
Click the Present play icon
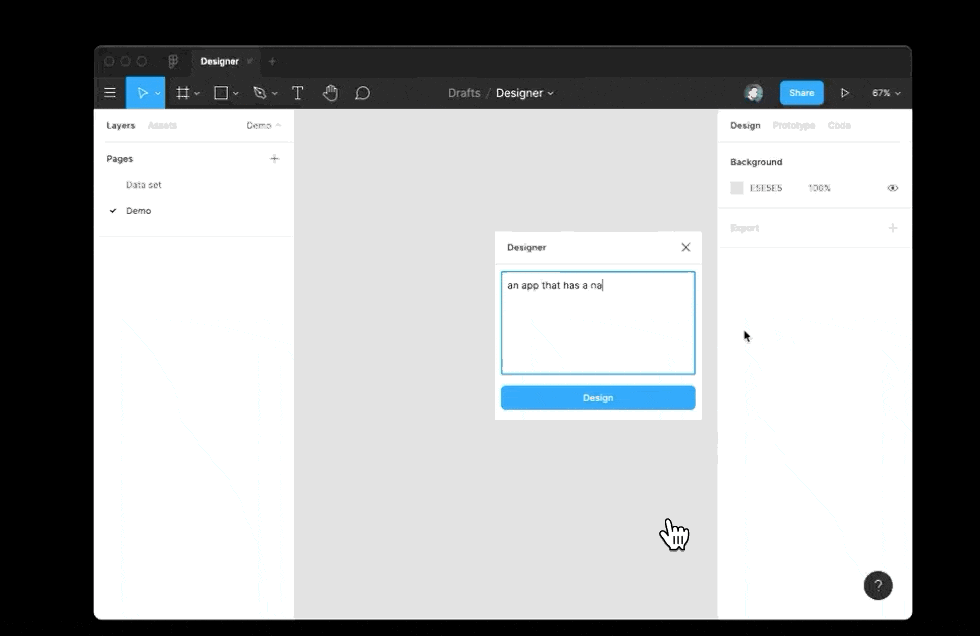[844, 93]
